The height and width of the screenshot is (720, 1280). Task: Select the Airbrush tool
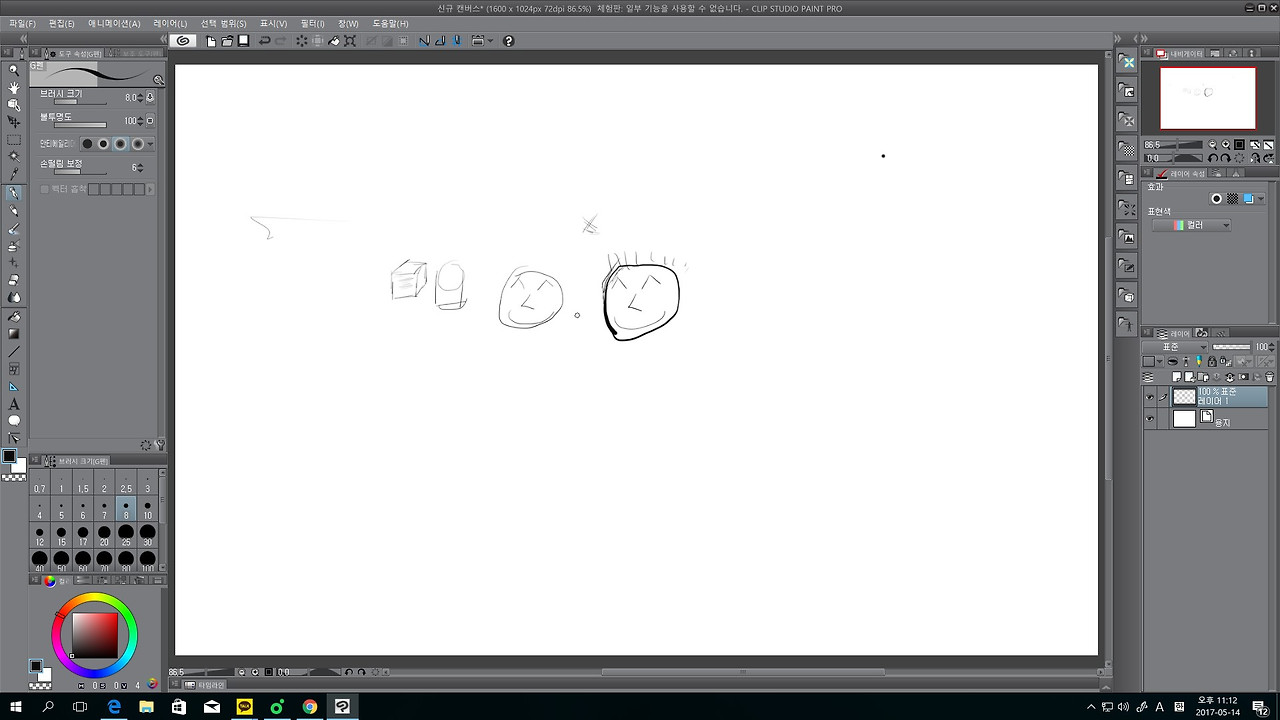point(14,245)
